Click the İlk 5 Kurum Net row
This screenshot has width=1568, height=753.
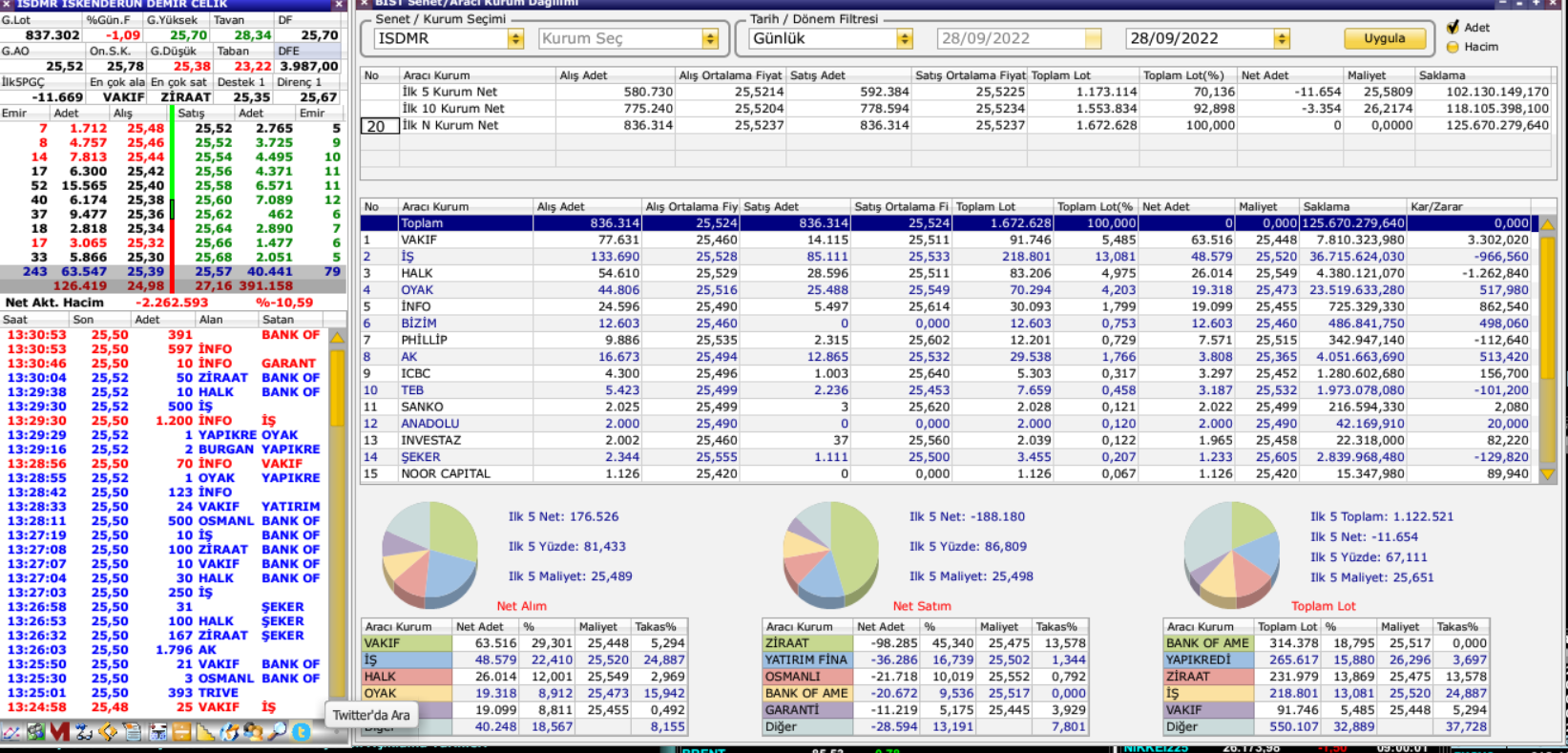956,92
